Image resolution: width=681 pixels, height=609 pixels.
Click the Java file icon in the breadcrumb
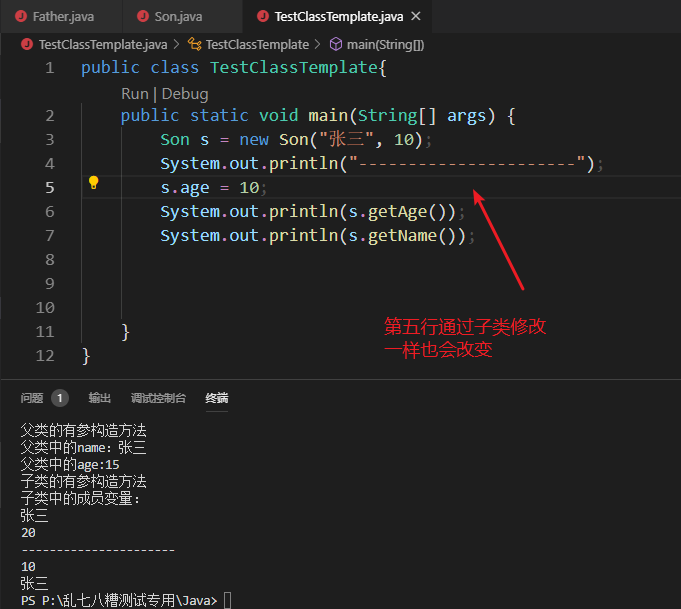tap(27, 44)
